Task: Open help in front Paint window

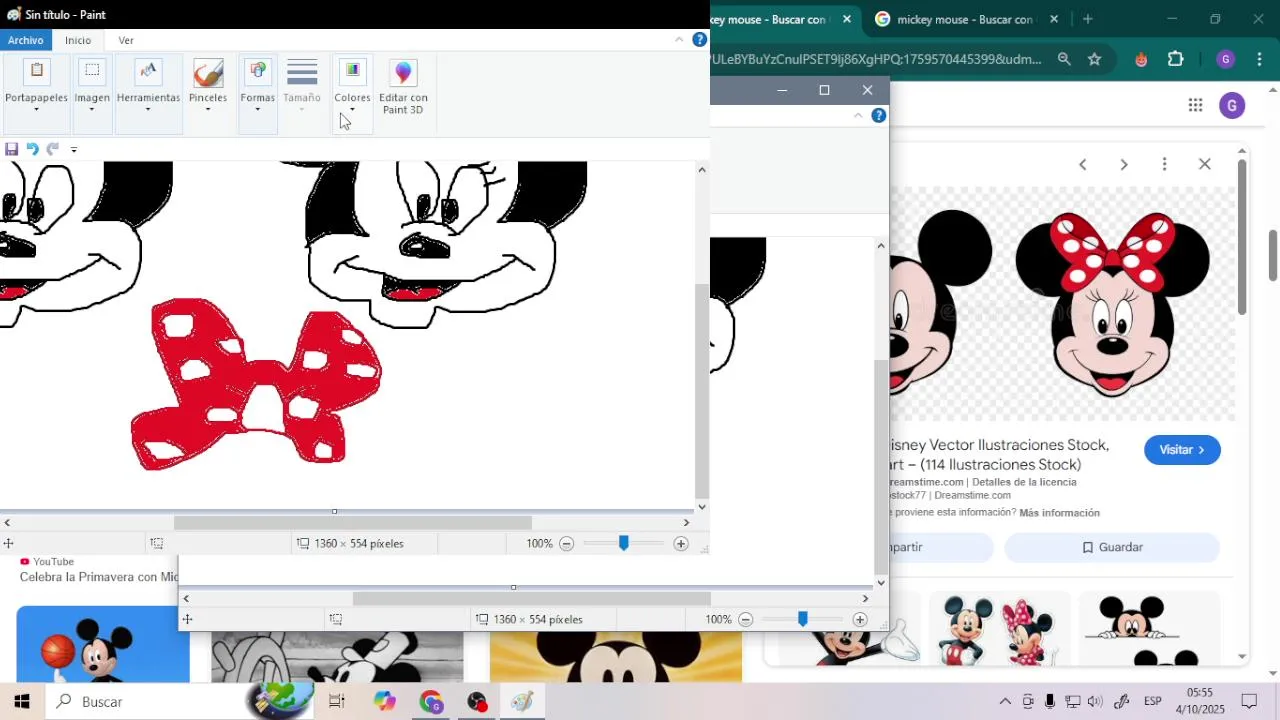Action: 700,40
